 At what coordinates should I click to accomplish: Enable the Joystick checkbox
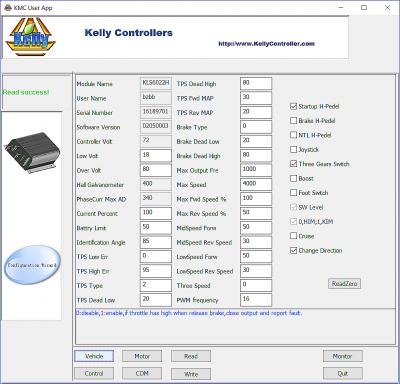point(293,149)
